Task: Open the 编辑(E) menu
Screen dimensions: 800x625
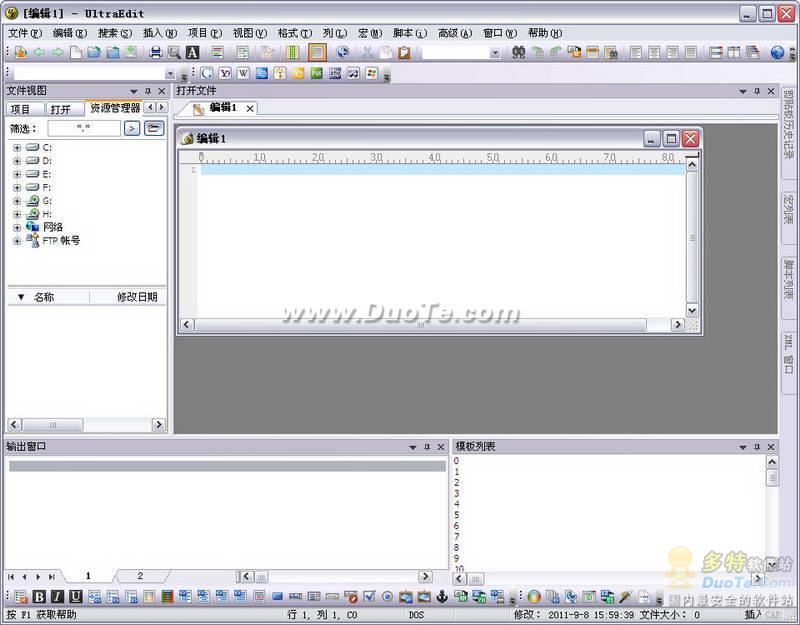Action: 69,33
